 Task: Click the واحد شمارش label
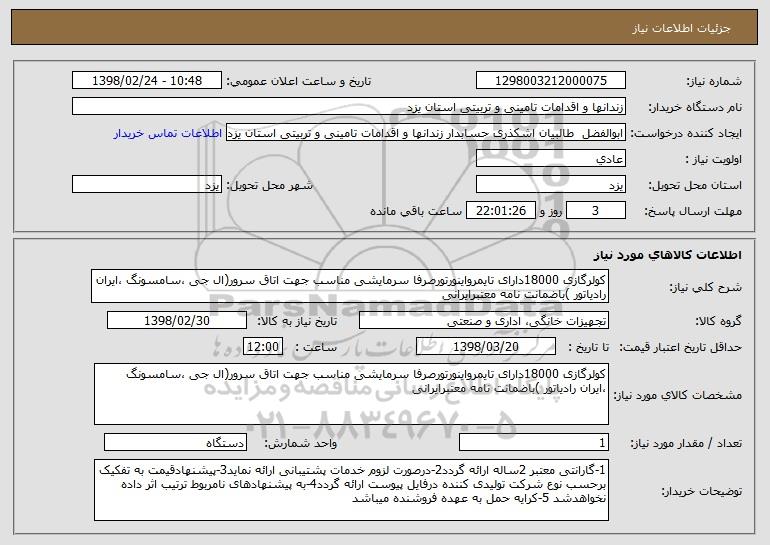[x=301, y=444]
